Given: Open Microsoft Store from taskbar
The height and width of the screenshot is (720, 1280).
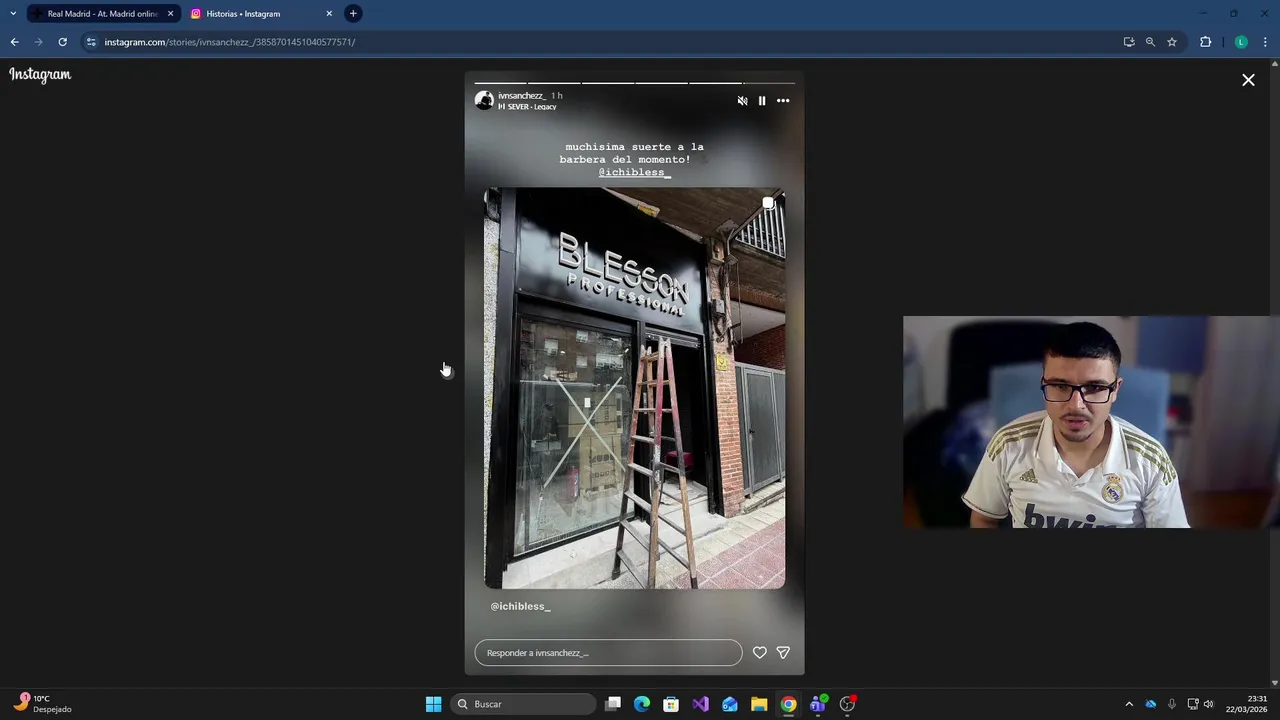Looking at the screenshot, I should point(671,704).
